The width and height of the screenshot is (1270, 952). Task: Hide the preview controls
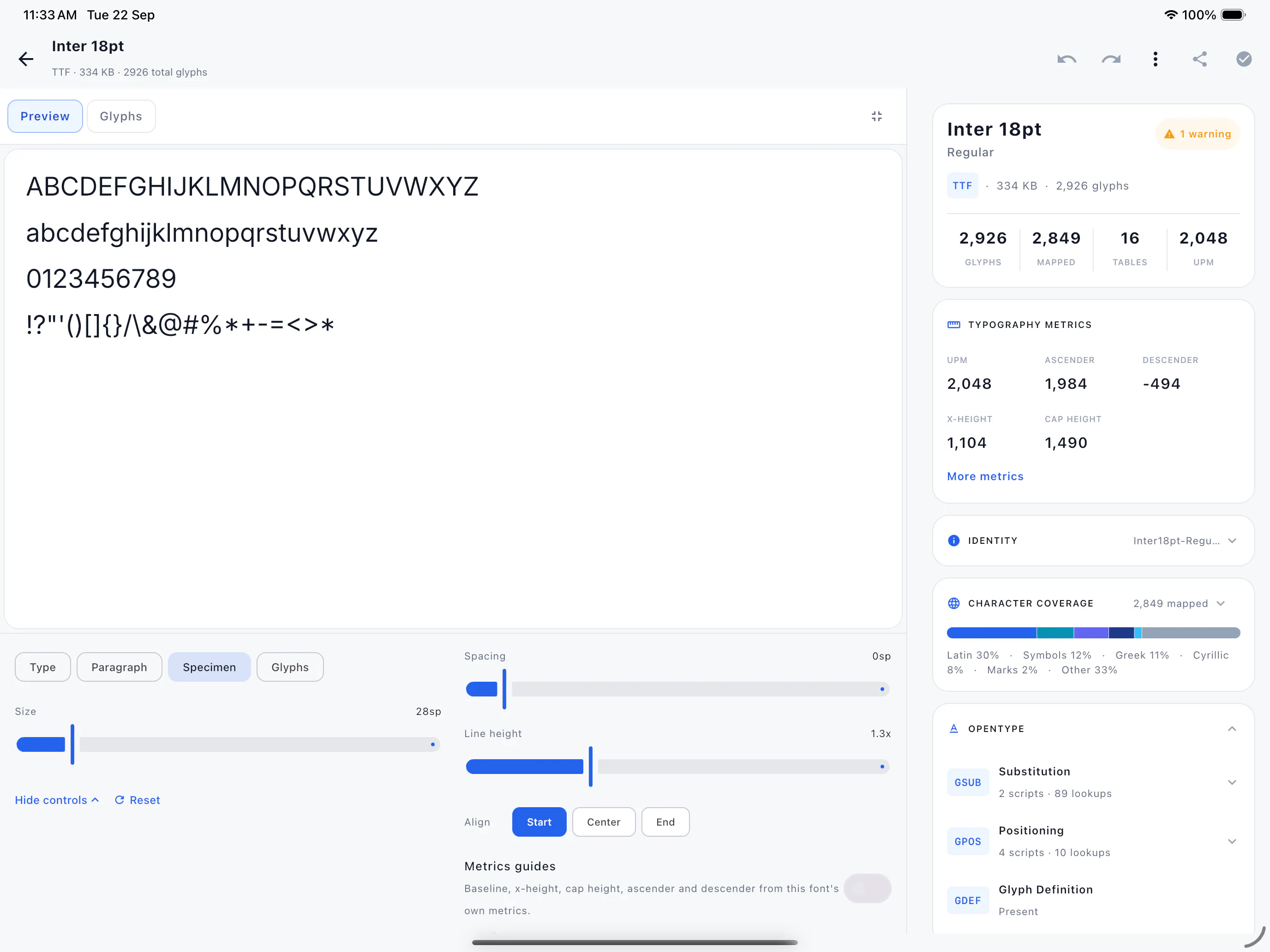(x=57, y=800)
